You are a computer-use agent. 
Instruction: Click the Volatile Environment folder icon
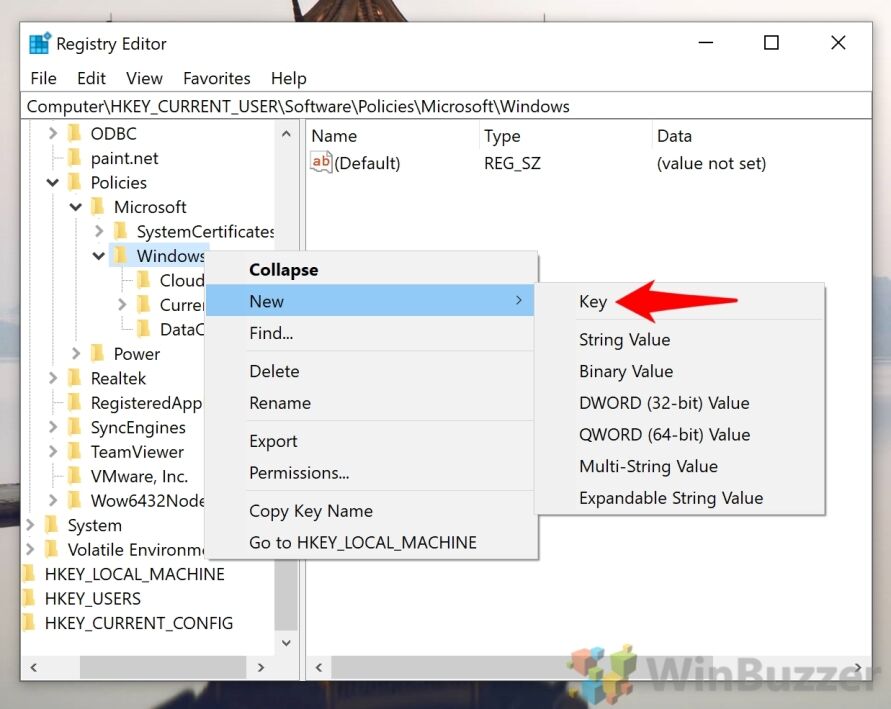point(52,548)
